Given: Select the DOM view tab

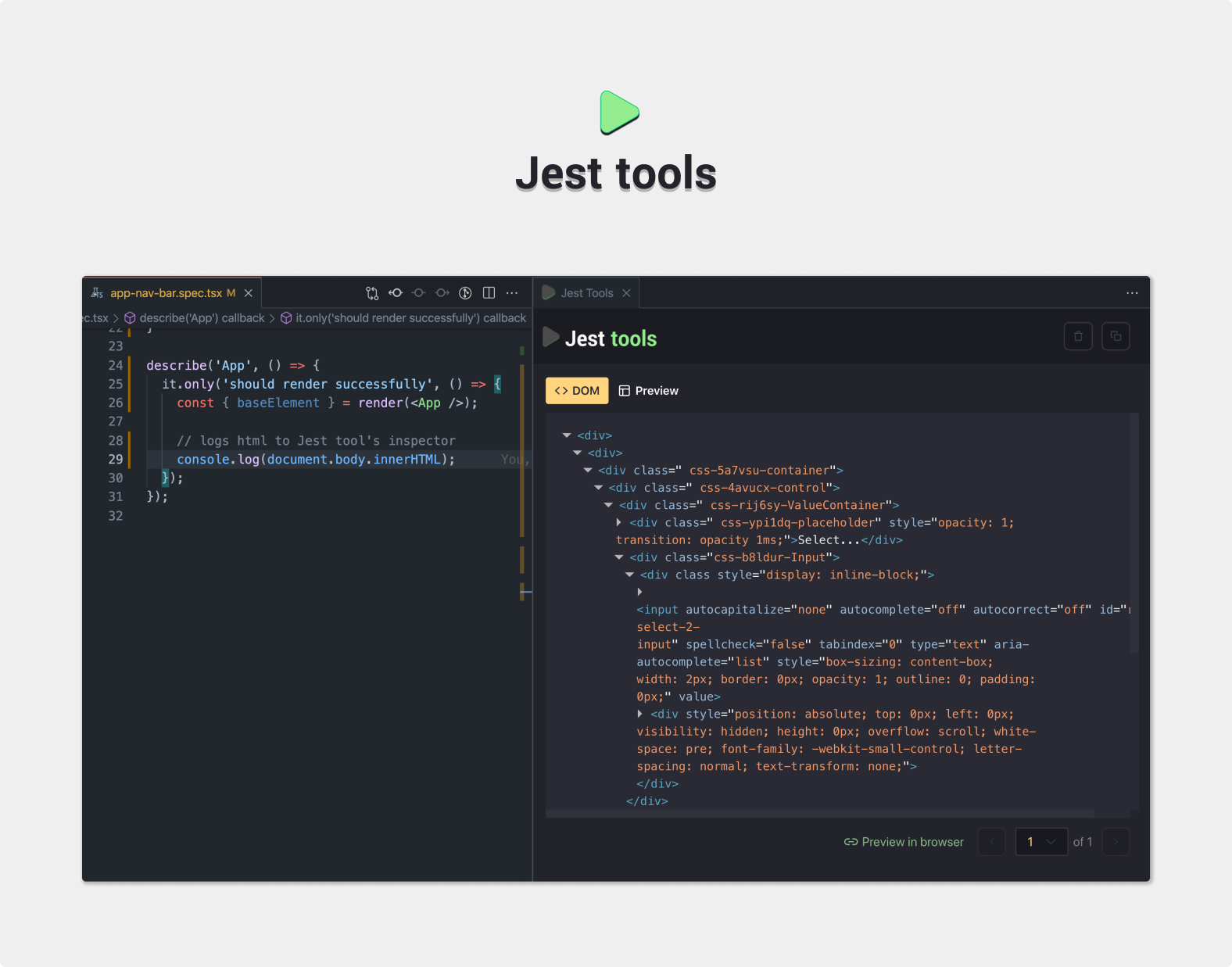Looking at the screenshot, I should click(577, 391).
